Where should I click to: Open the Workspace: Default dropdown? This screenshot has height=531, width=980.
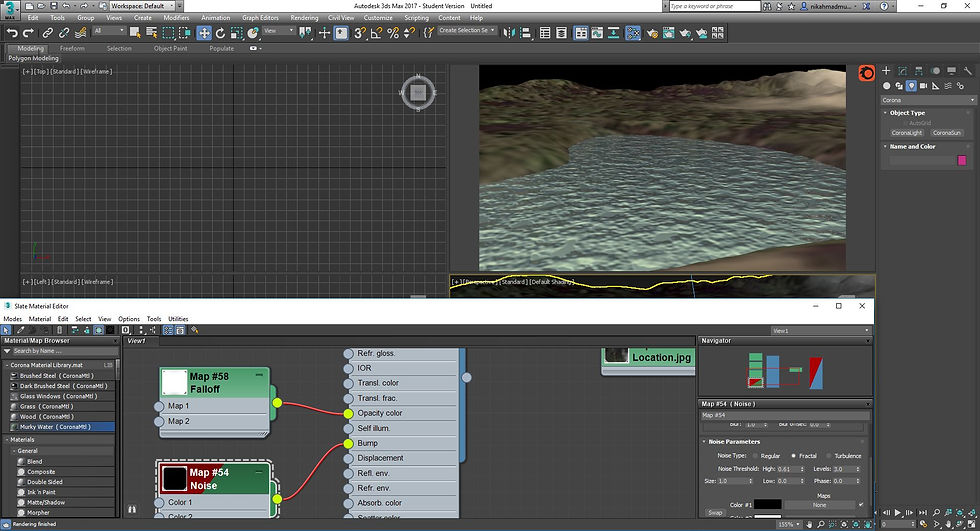tap(144, 6)
